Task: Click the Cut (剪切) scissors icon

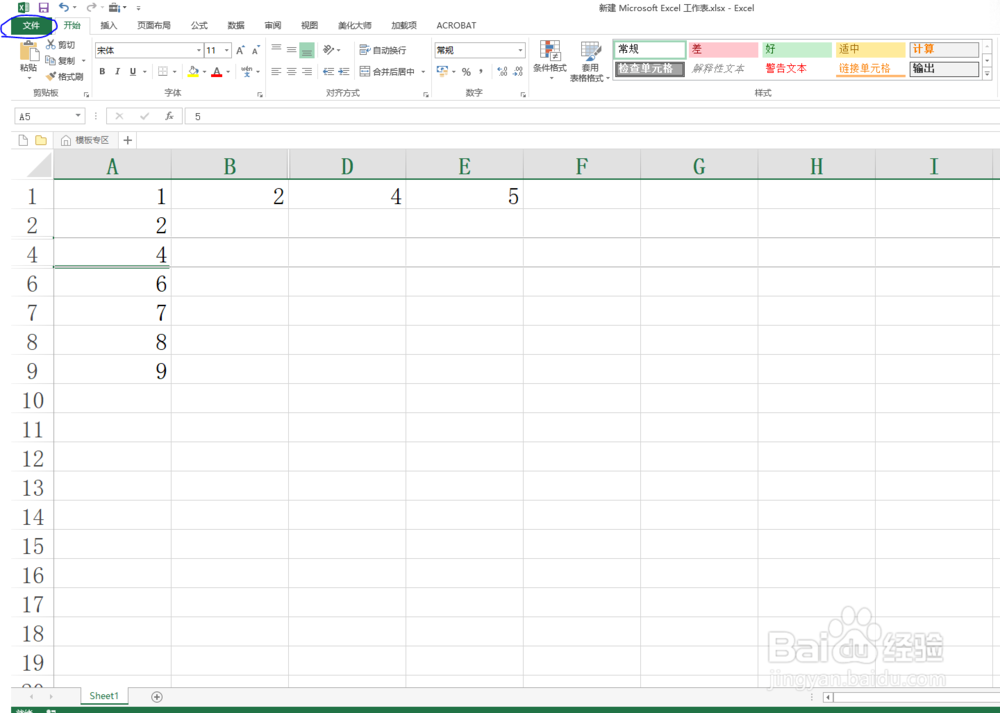Action: tap(51, 45)
